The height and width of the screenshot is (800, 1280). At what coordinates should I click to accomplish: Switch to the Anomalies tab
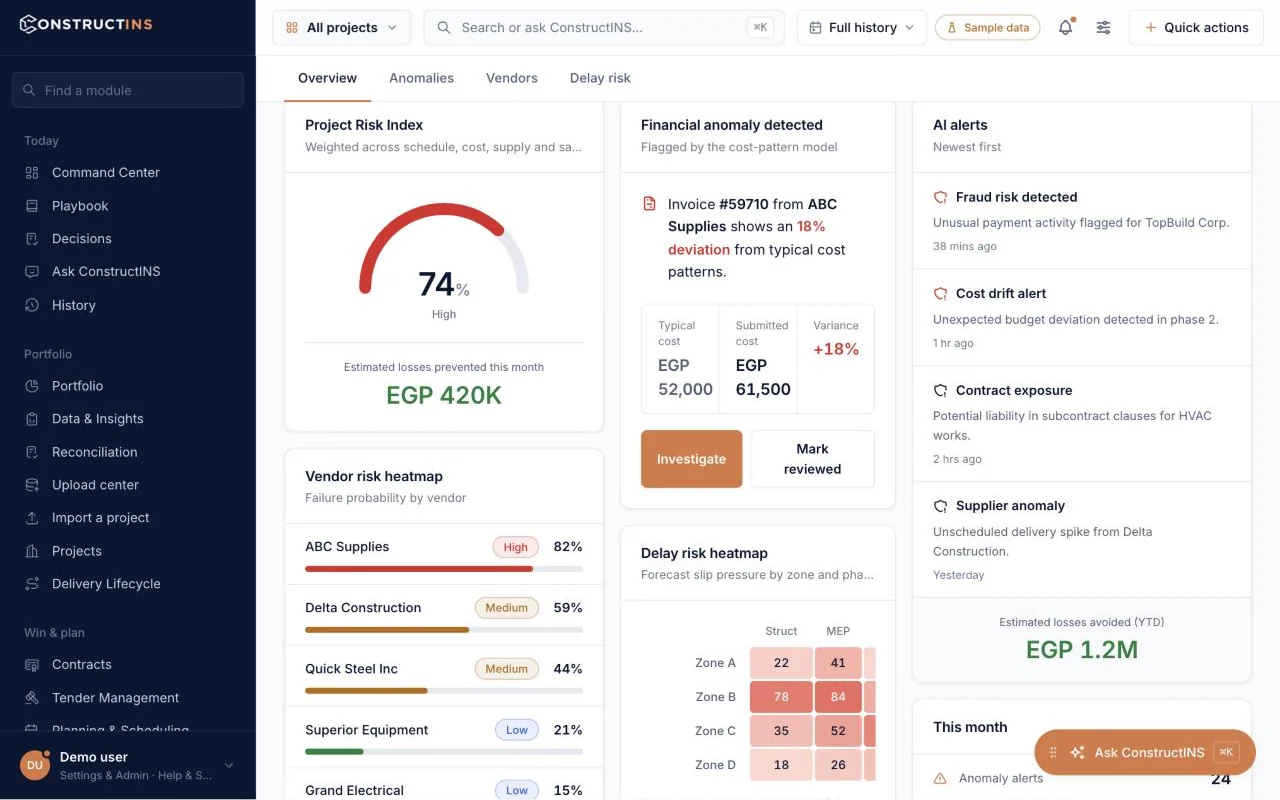point(421,78)
